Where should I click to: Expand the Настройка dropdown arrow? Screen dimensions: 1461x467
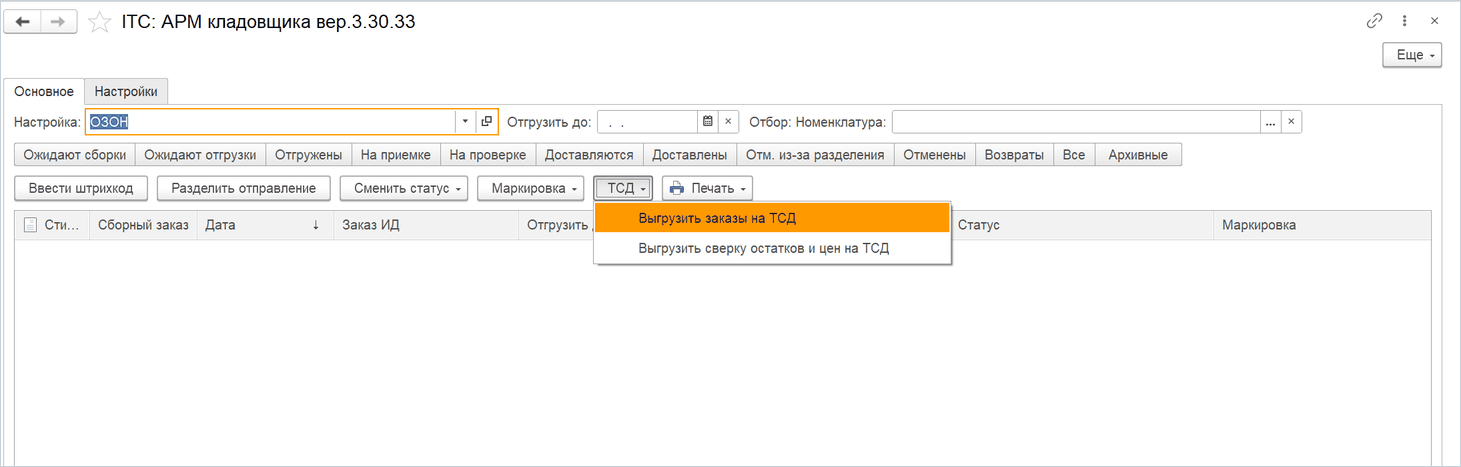tap(465, 122)
